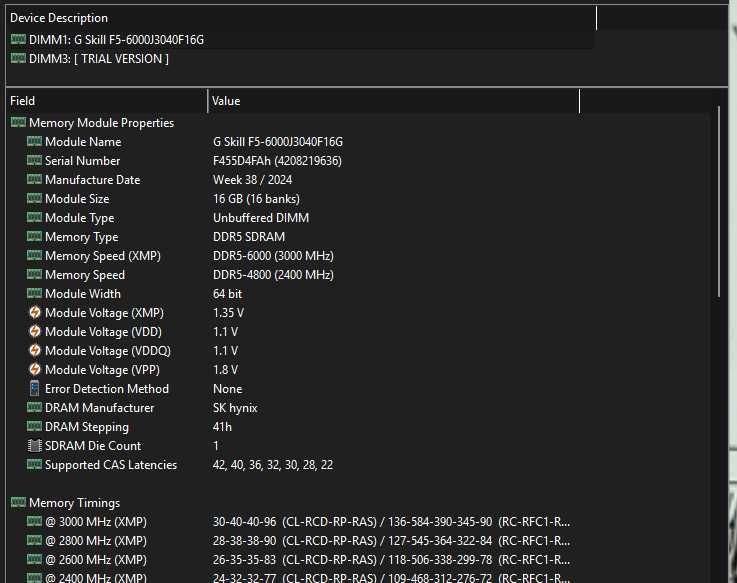Image resolution: width=737 pixels, height=583 pixels.
Task: Click the Module Voltage (XMP) lightning icon
Action: click(35, 312)
